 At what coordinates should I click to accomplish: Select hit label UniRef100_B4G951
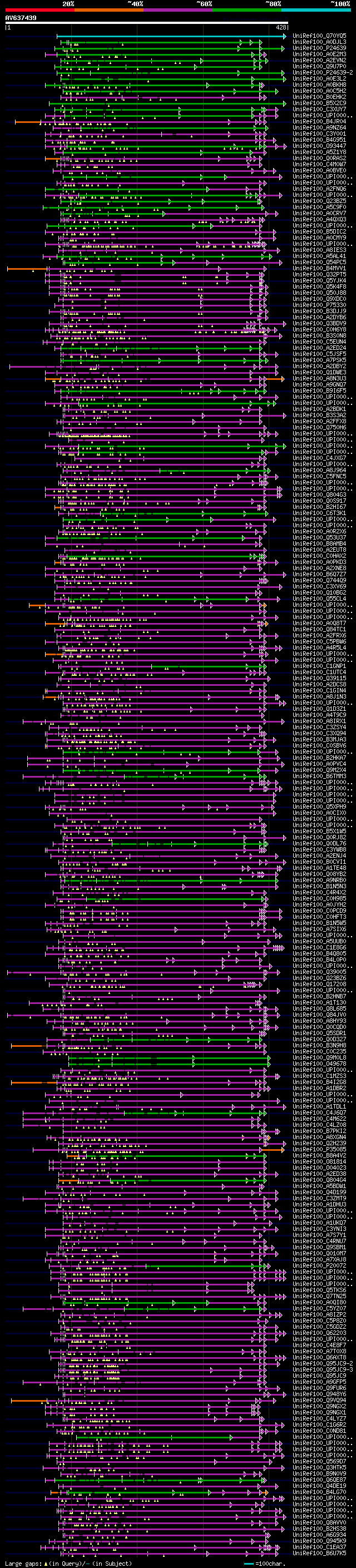(319, 140)
